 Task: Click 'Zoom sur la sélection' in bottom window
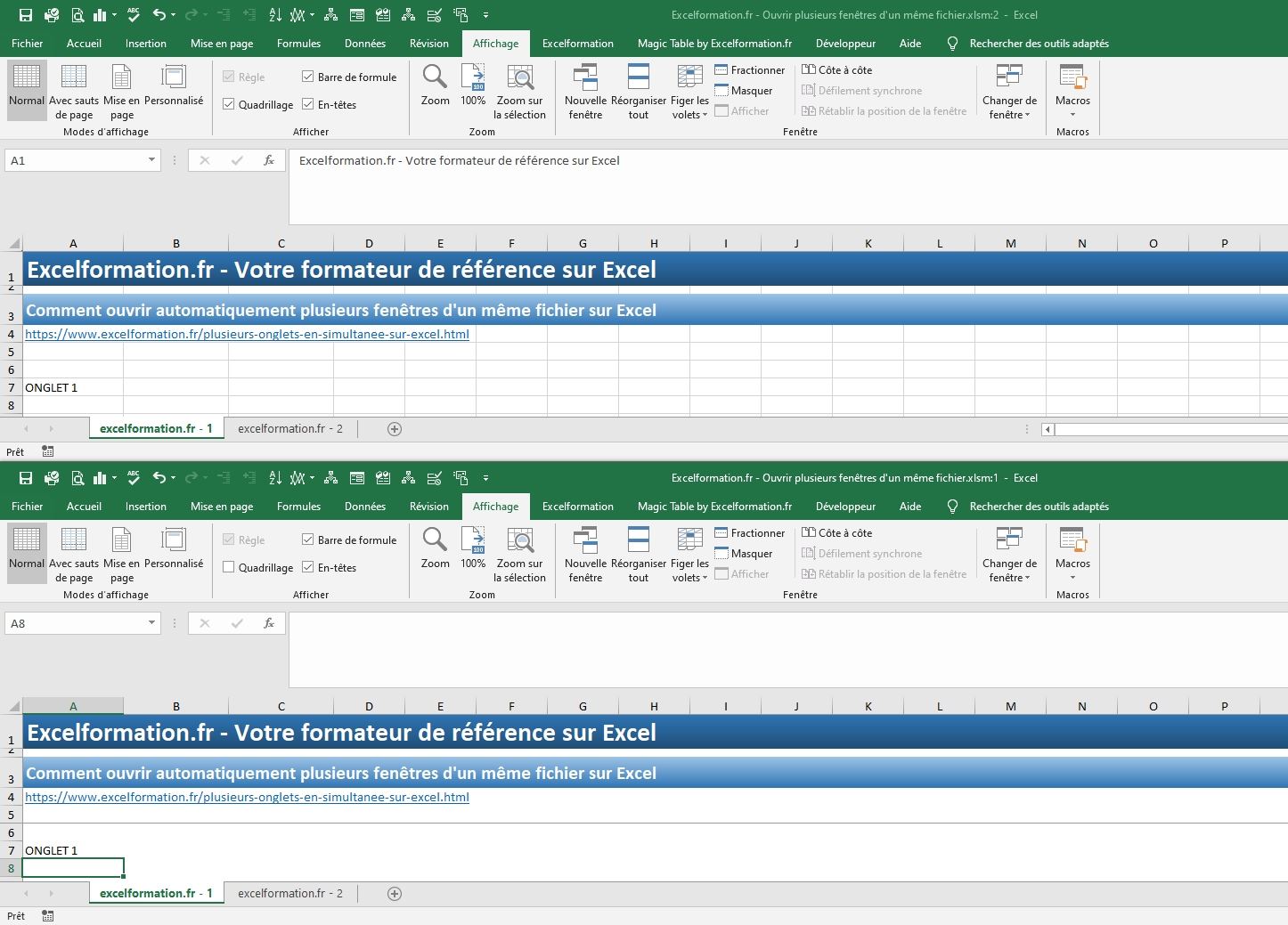(520, 555)
